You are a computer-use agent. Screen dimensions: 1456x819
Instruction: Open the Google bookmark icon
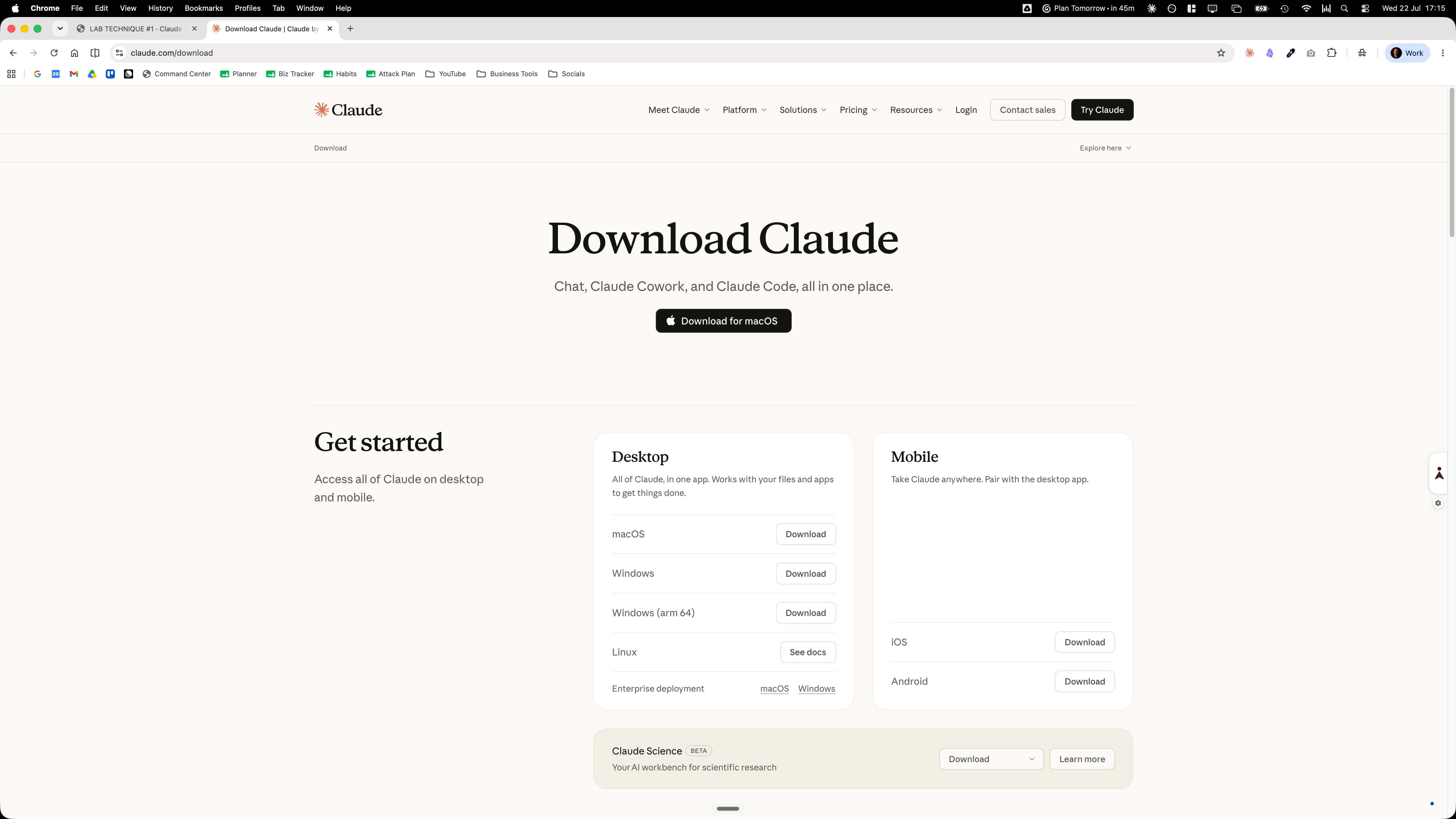pyautogui.click(x=37, y=73)
